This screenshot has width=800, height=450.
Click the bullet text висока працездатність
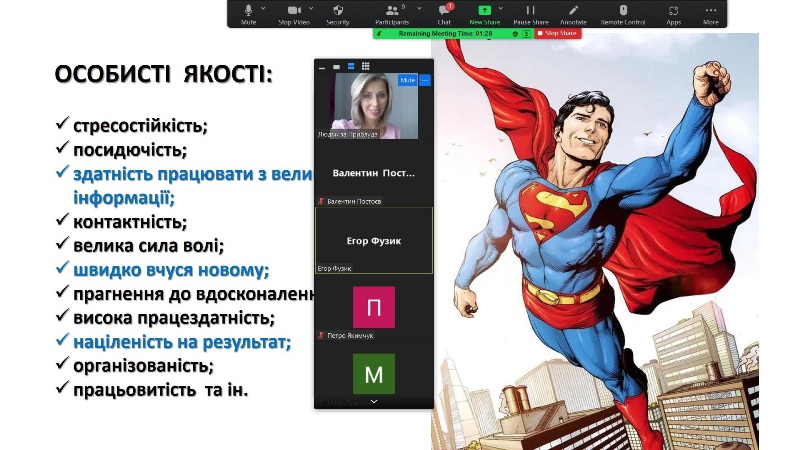click(x=174, y=318)
